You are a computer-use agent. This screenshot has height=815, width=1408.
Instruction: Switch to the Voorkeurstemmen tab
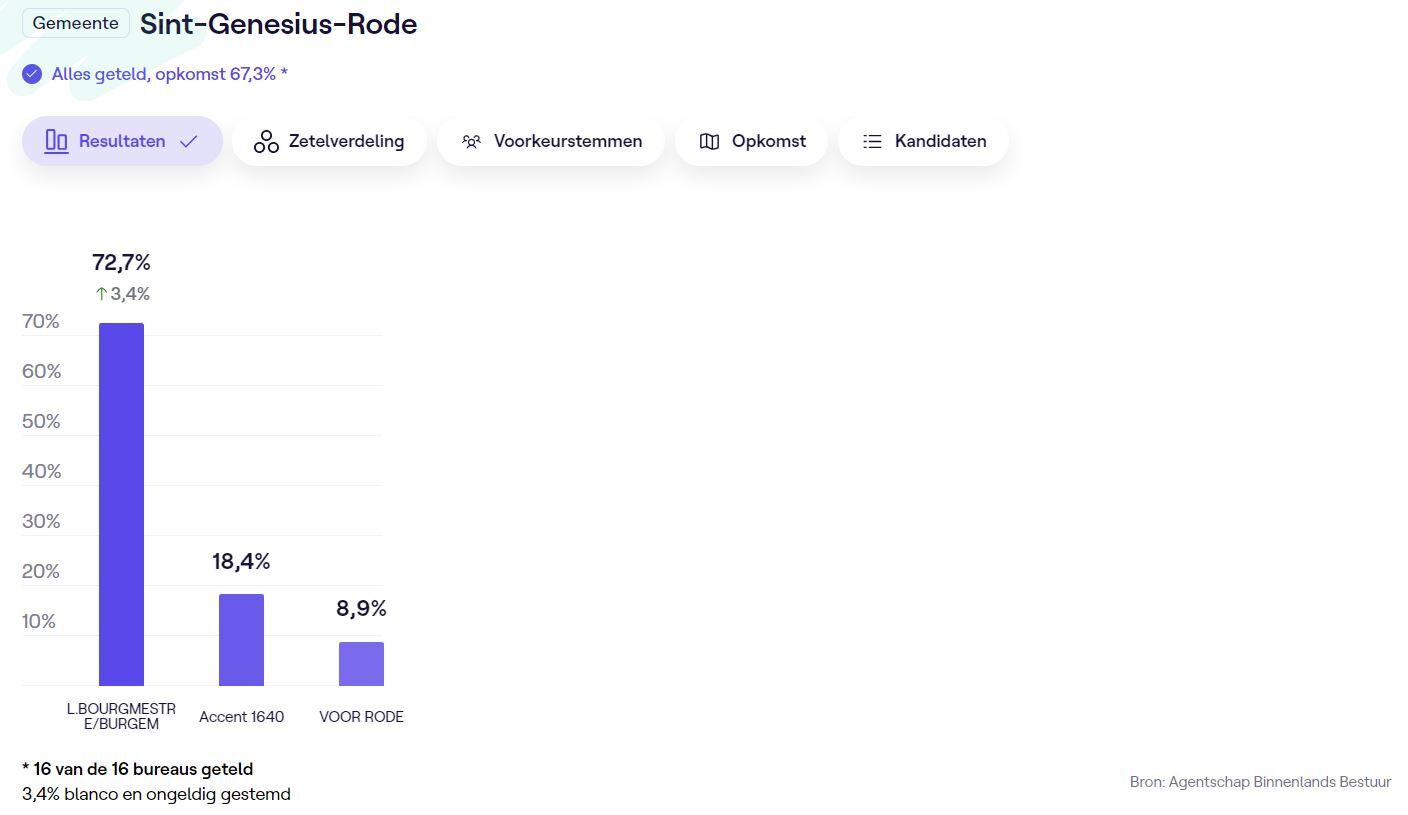pyautogui.click(x=567, y=141)
